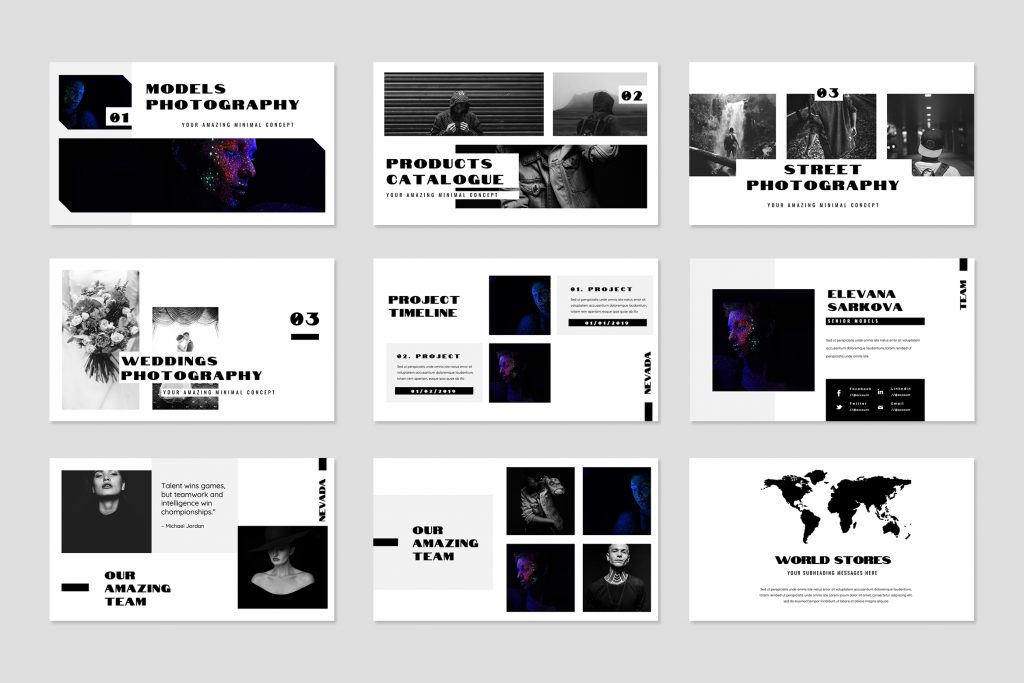Click the Facebook icon on Elevana Sarkova slide
The image size is (1024, 683).
pyautogui.click(x=839, y=392)
